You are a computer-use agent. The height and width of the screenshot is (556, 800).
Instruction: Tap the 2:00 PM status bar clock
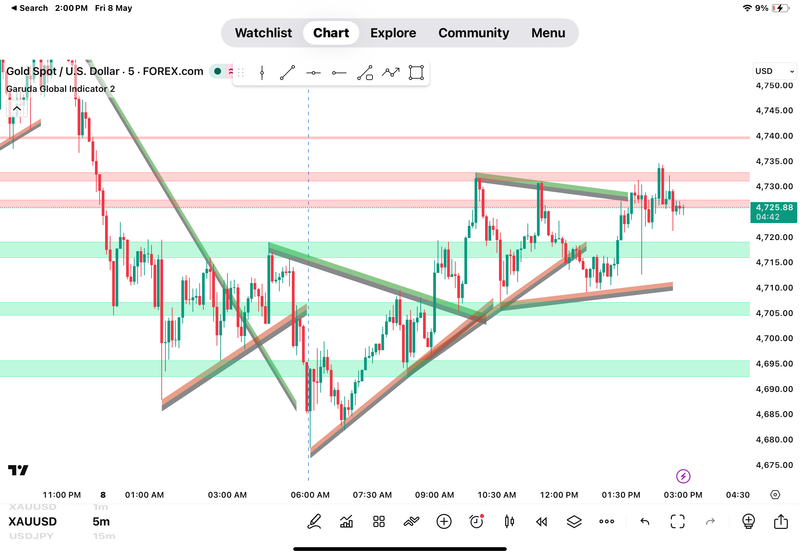[71, 8]
